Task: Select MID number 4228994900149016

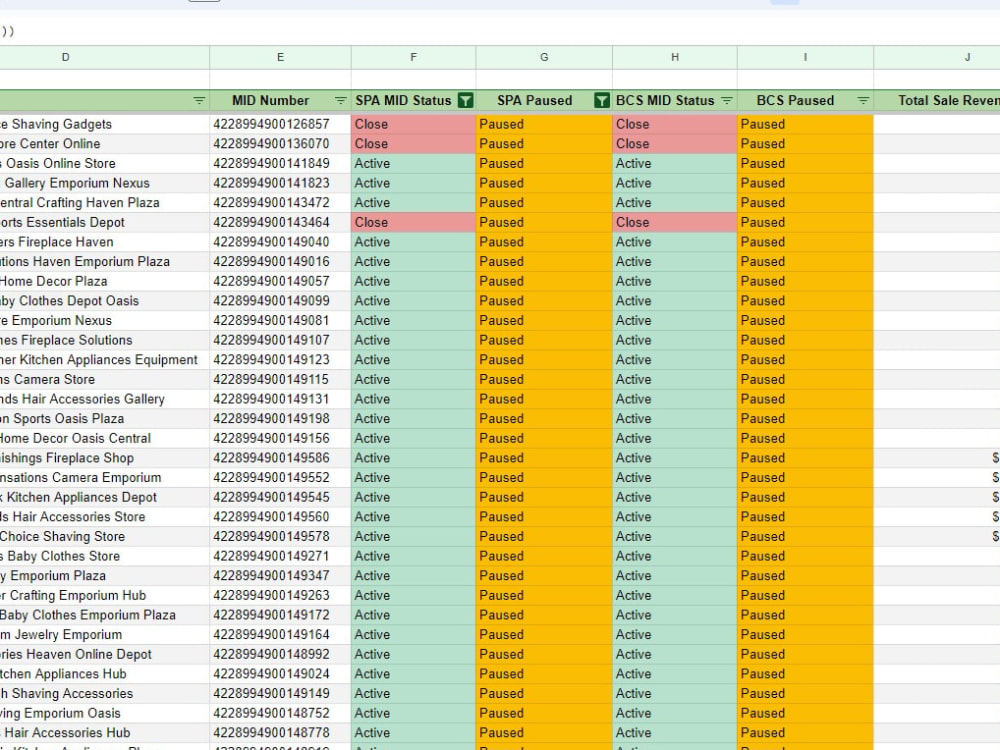Action: click(280, 261)
